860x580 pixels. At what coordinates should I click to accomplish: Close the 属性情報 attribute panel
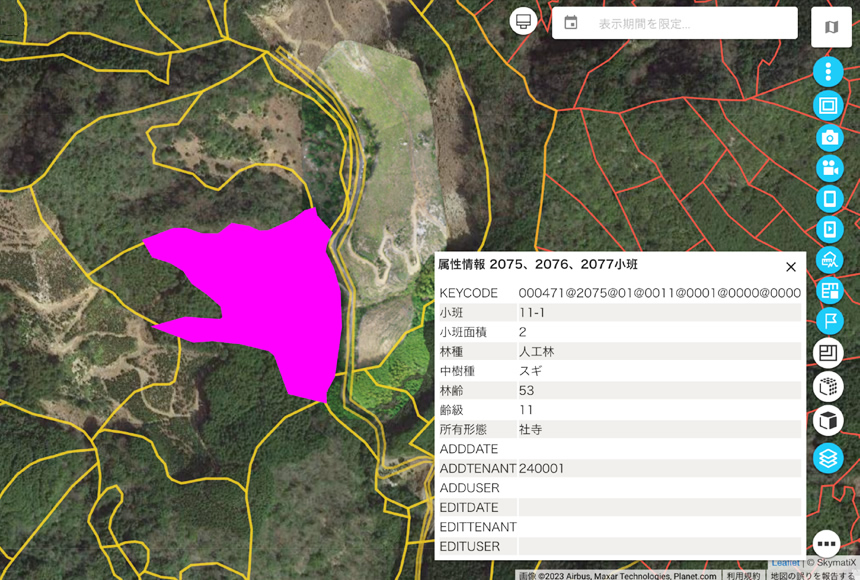(791, 267)
